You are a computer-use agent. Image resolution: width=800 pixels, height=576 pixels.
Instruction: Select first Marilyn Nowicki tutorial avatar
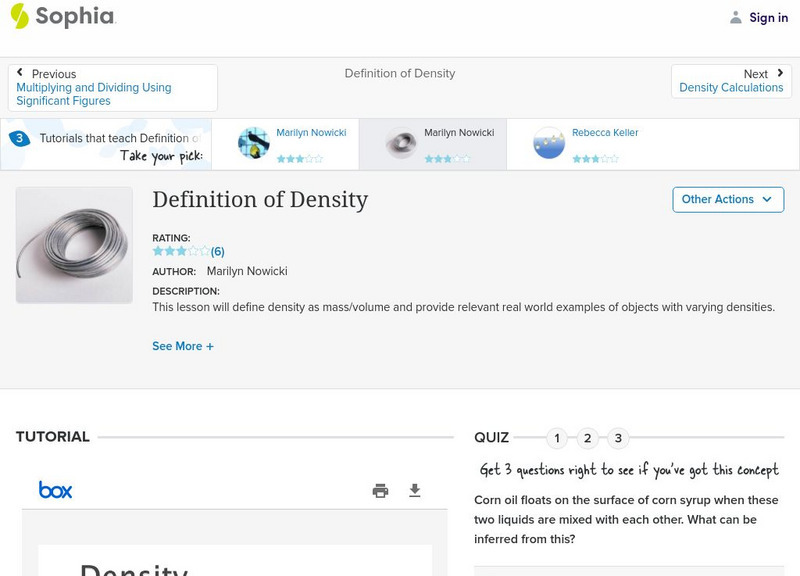pyautogui.click(x=254, y=144)
